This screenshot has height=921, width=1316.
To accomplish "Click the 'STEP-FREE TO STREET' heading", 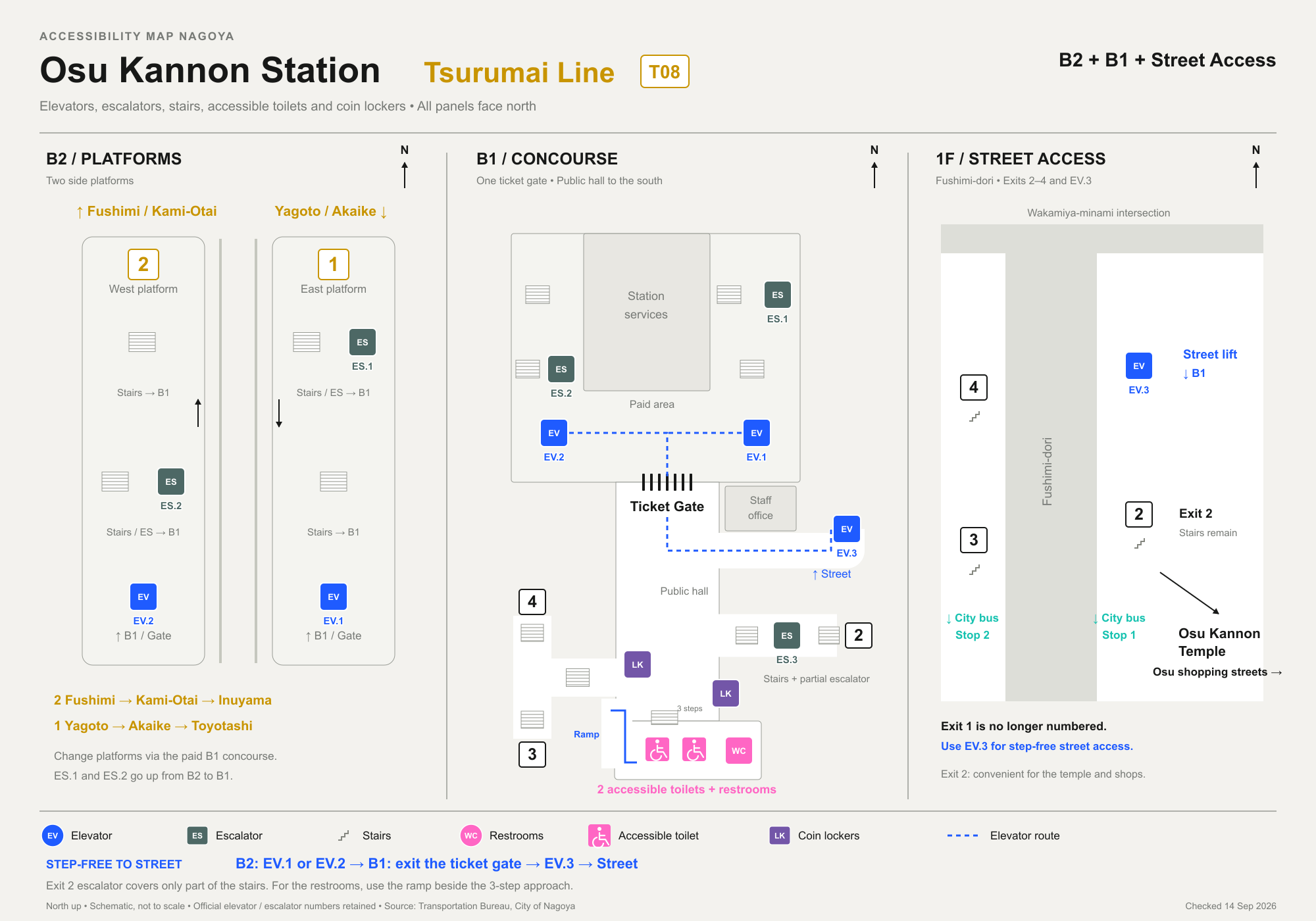I will [114, 864].
